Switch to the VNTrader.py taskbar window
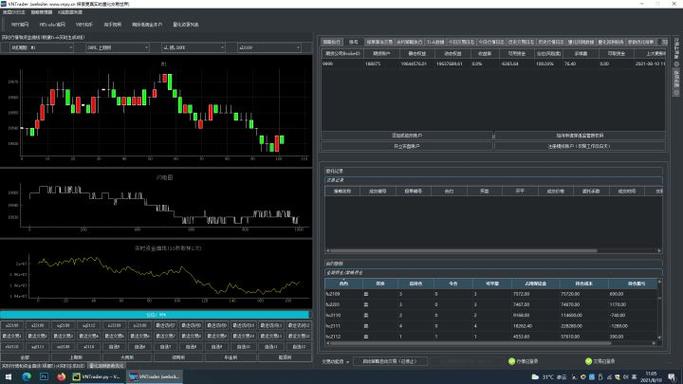This screenshot has height=384, width=683. (x=97, y=377)
